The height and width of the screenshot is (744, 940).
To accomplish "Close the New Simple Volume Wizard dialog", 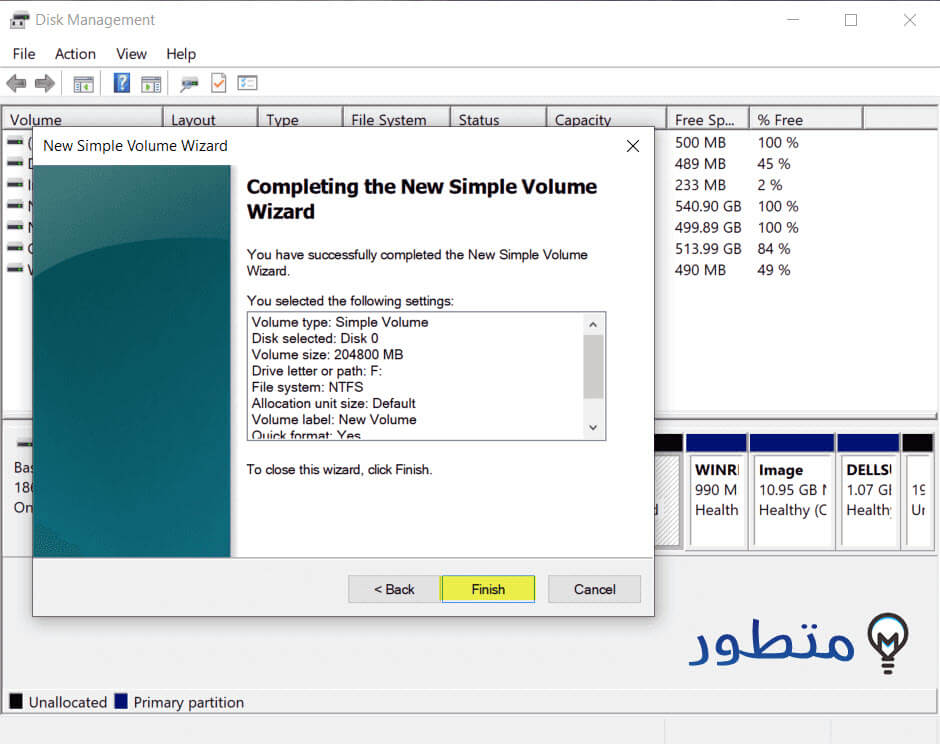I will [632, 146].
